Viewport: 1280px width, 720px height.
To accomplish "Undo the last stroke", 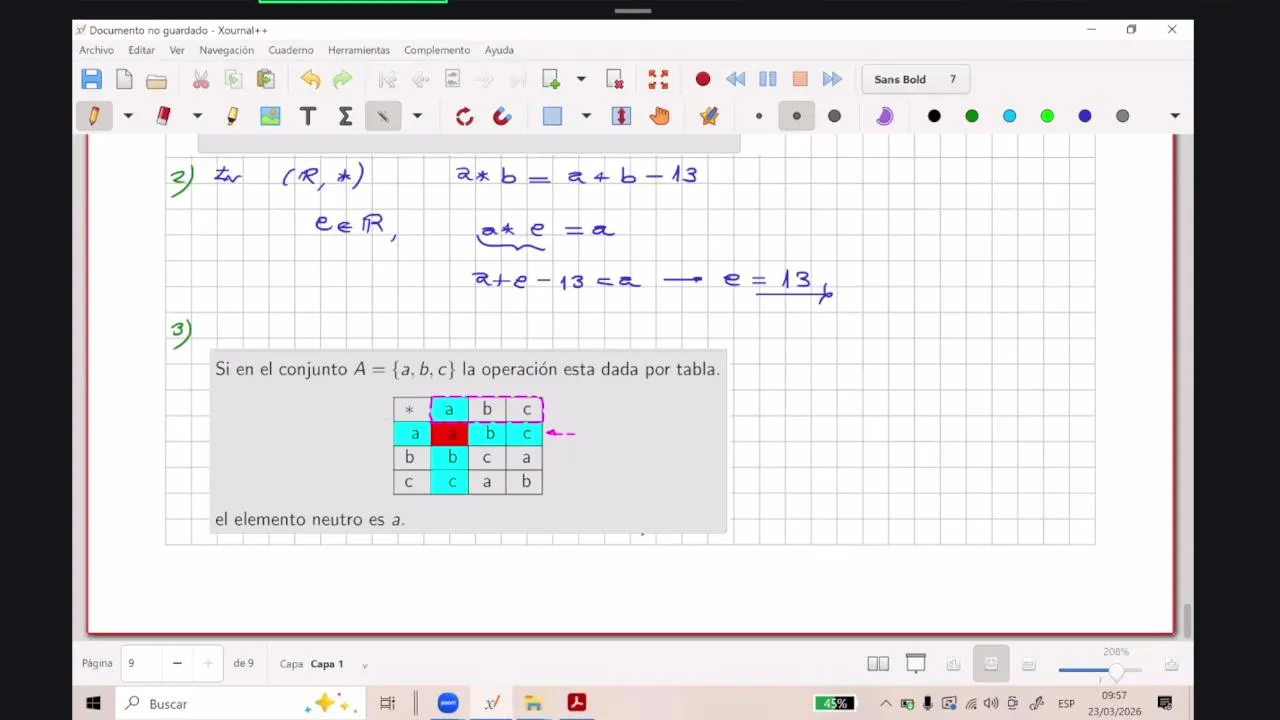I will [310, 79].
